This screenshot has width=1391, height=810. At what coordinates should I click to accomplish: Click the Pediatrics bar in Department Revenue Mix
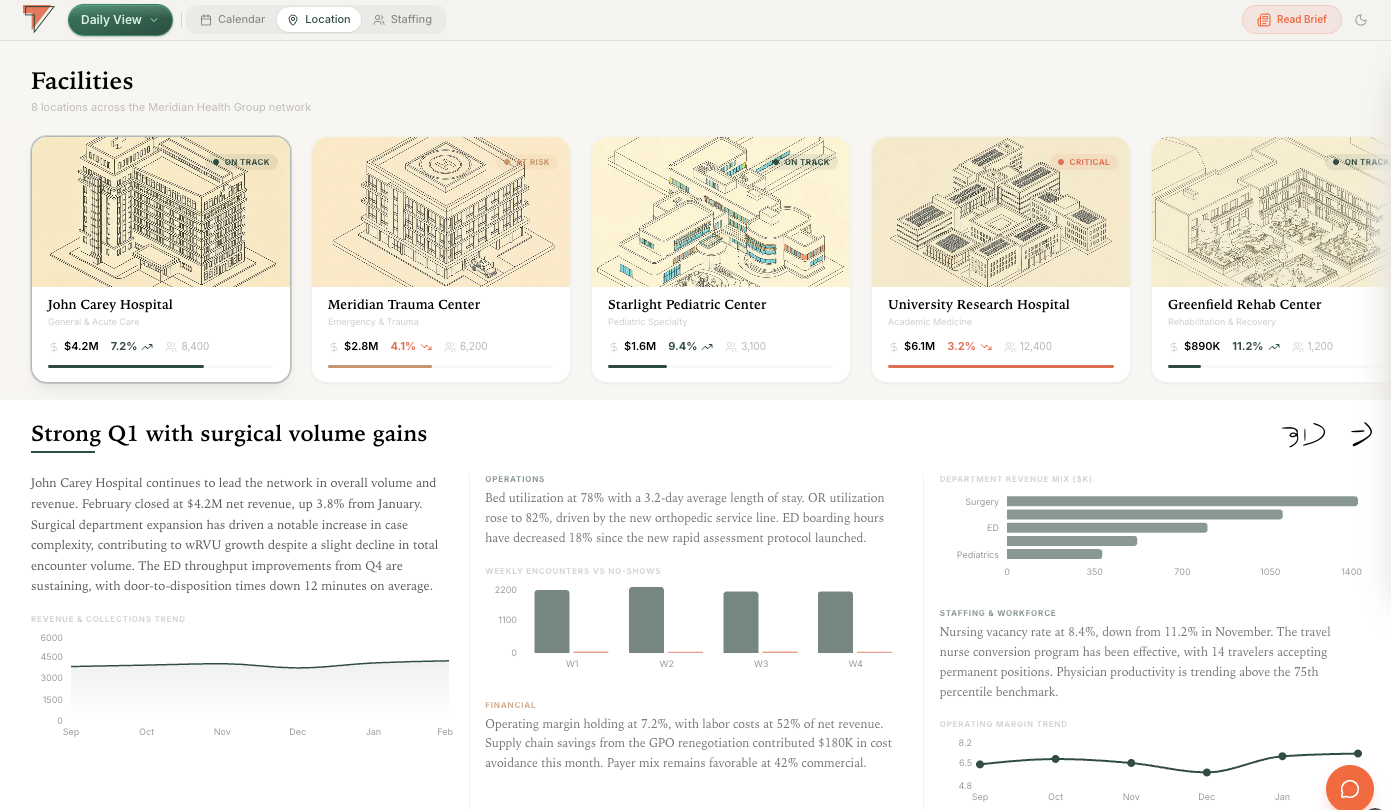[1054, 554]
